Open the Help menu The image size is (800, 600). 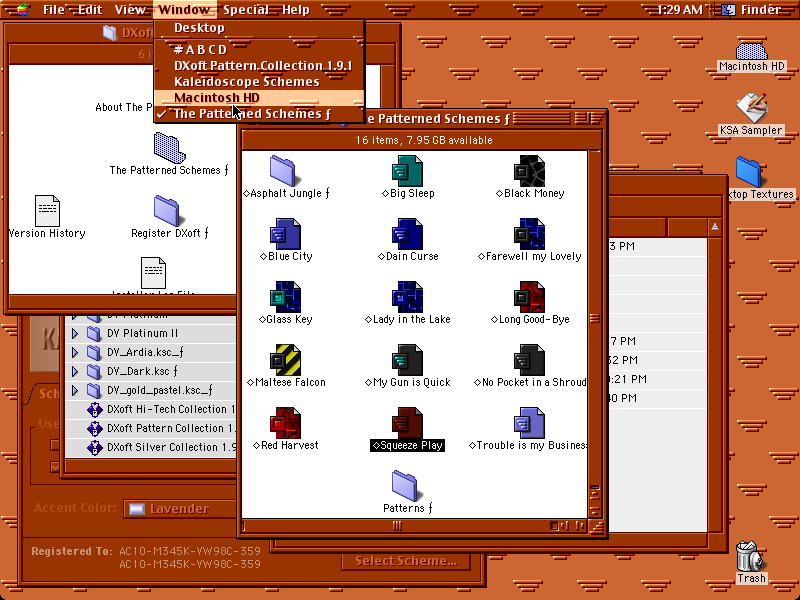296,9
